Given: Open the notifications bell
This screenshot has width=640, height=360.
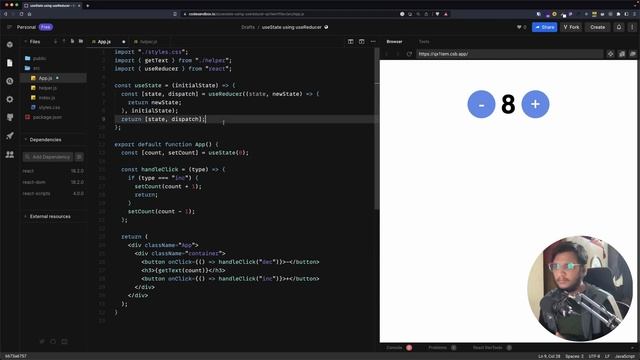Looking at the screenshot, I should 619,27.
